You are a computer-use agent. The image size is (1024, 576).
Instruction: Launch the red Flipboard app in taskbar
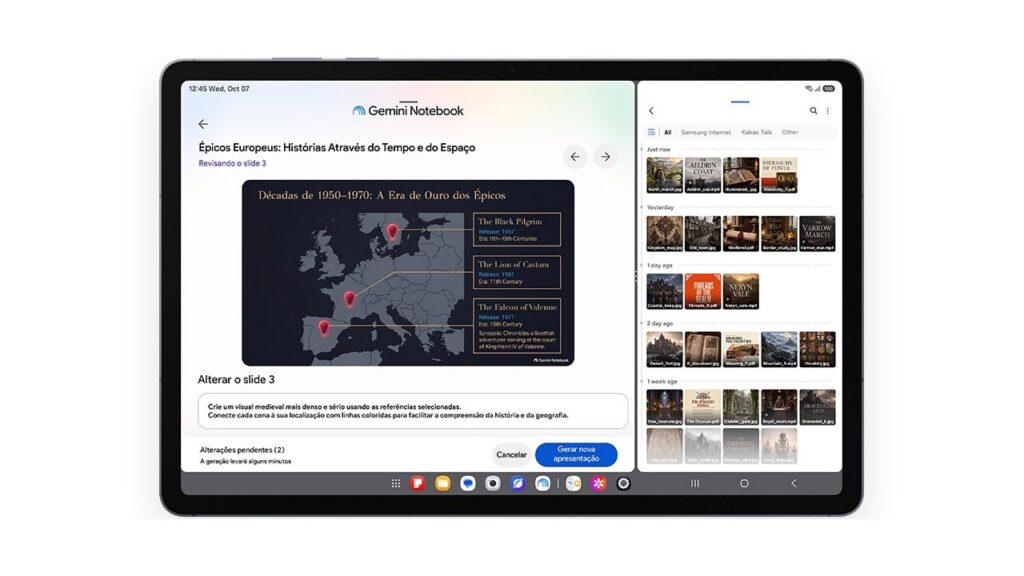click(x=418, y=483)
